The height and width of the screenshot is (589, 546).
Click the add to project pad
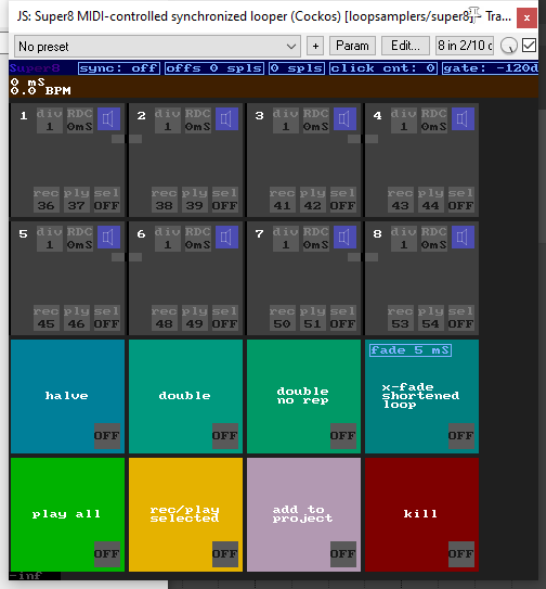[x=304, y=515]
